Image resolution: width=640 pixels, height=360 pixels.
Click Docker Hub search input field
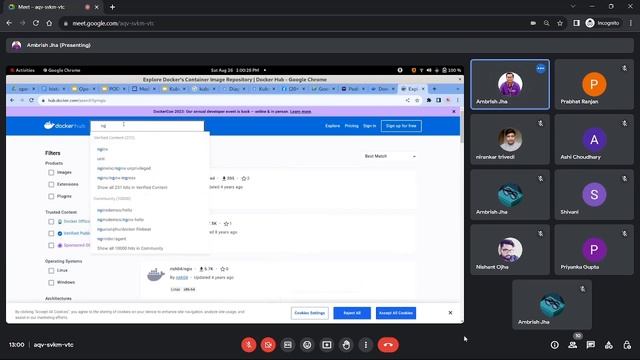click(147, 126)
